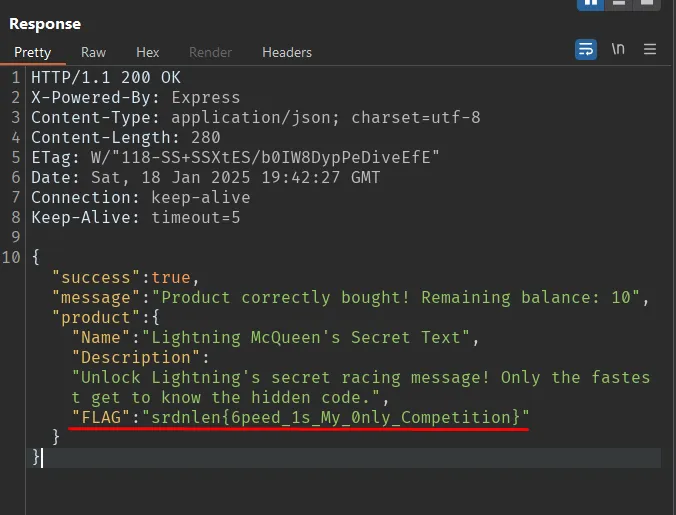Click the "product":{ JSON line
676x515 pixels.
coord(106,318)
